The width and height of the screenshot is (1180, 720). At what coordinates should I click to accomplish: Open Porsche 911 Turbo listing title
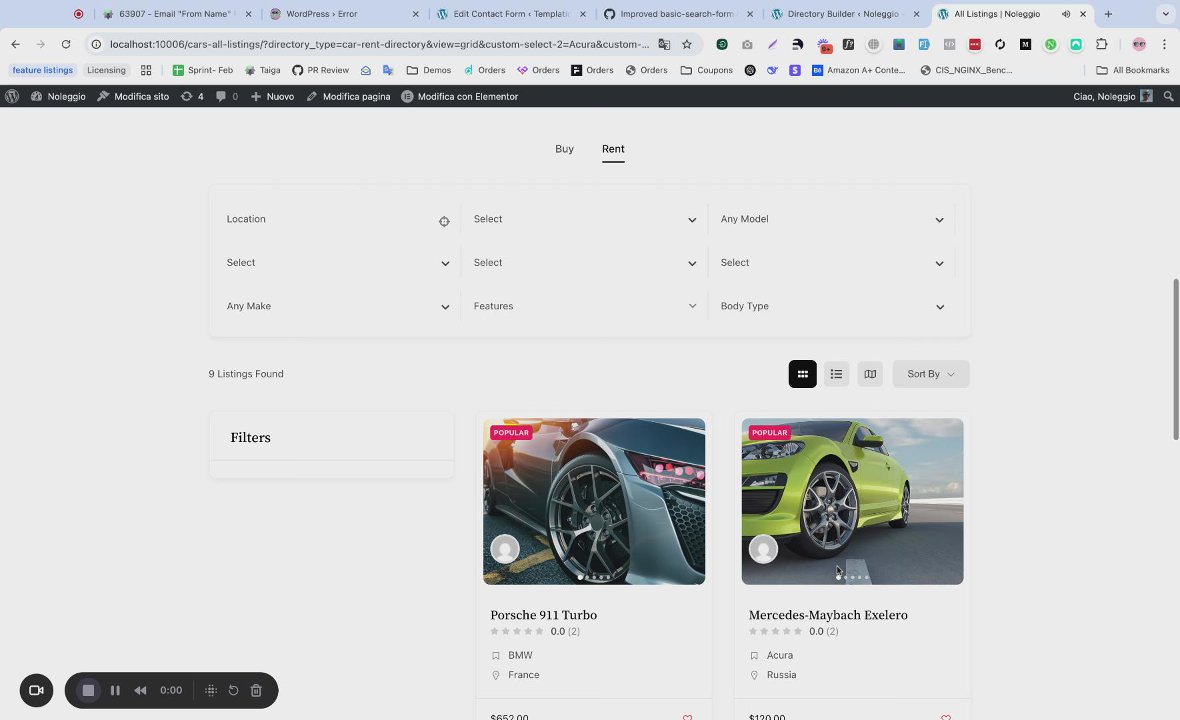click(x=543, y=615)
